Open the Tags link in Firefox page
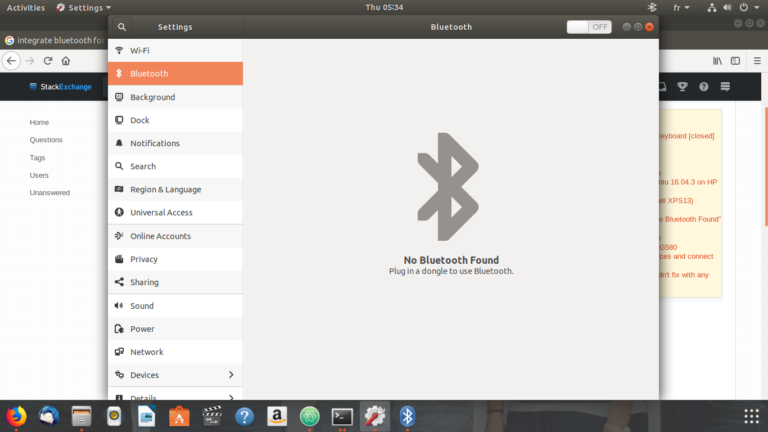Viewport: 768px width, 432px height. [x=37, y=158]
